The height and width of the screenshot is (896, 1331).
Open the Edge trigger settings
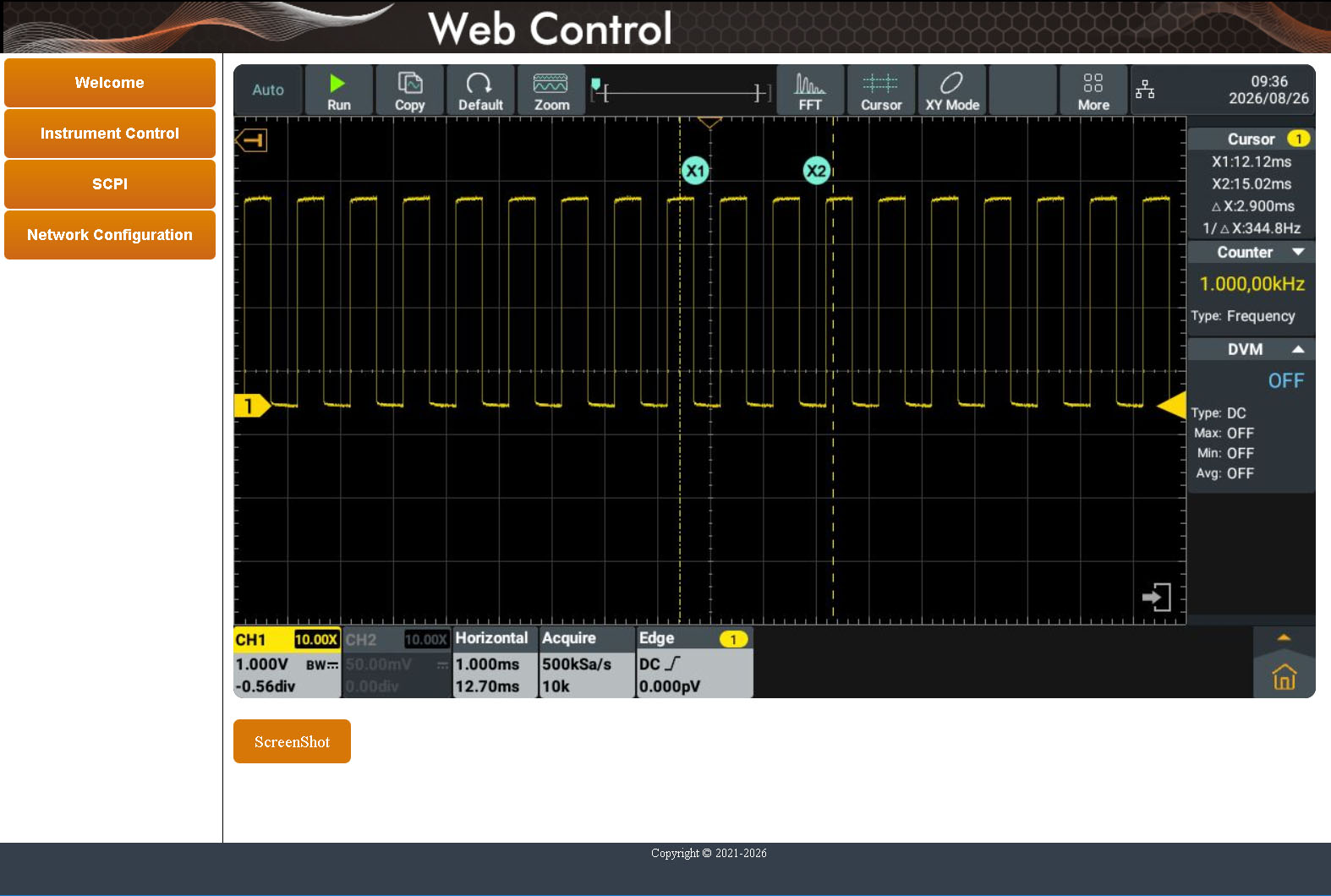(694, 663)
